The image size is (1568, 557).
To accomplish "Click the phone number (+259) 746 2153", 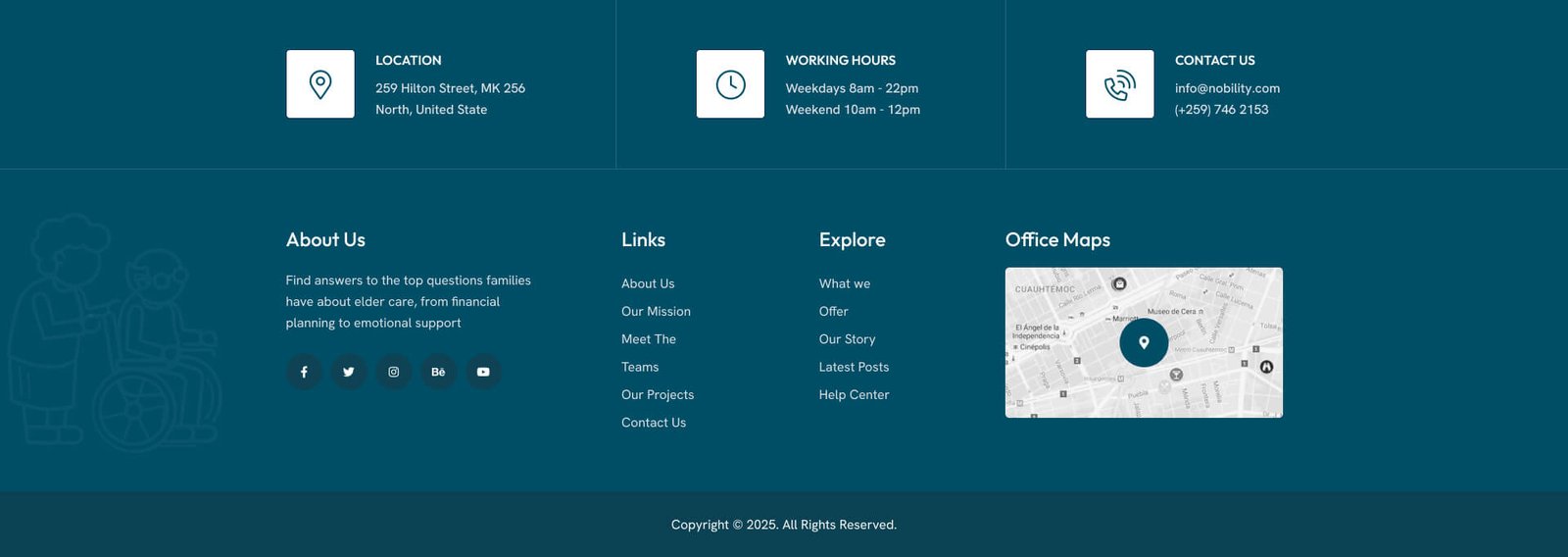I will point(1221,110).
